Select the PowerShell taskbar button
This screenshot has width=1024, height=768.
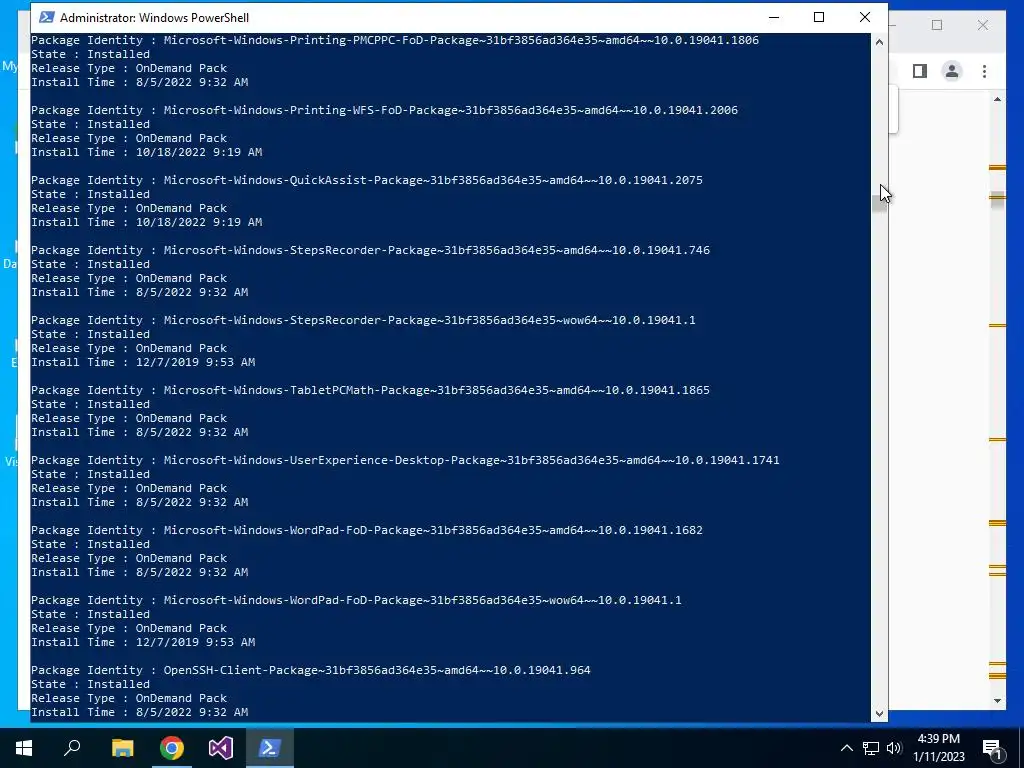point(270,748)
